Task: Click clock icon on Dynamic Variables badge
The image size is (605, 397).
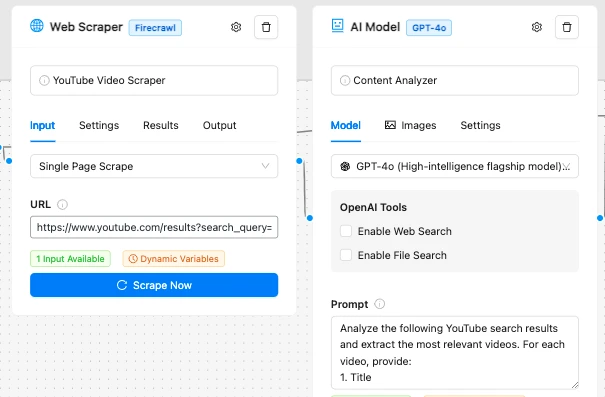Action: [133, 258]
